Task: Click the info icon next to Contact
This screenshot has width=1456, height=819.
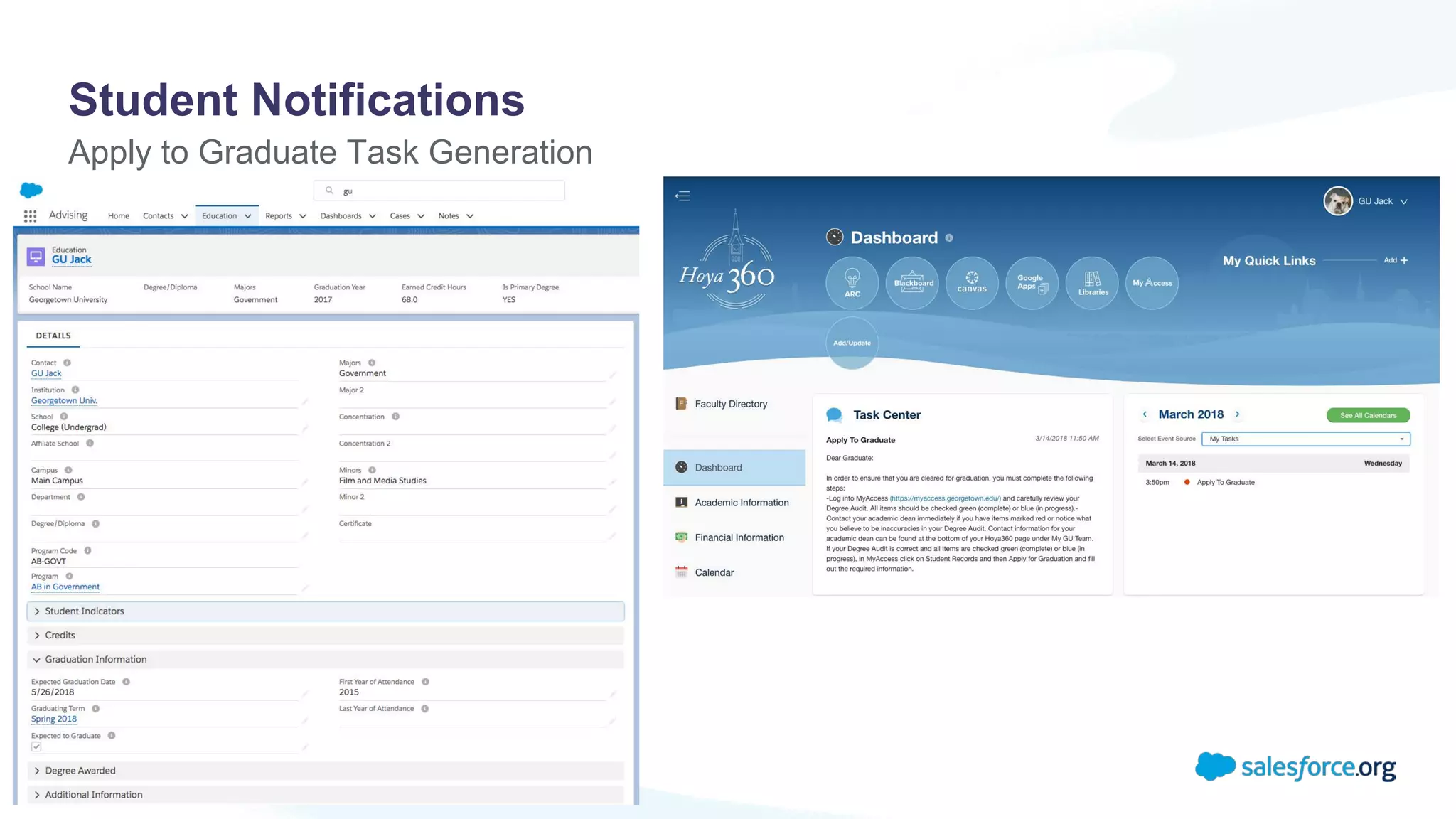Action: pos(67,363)
